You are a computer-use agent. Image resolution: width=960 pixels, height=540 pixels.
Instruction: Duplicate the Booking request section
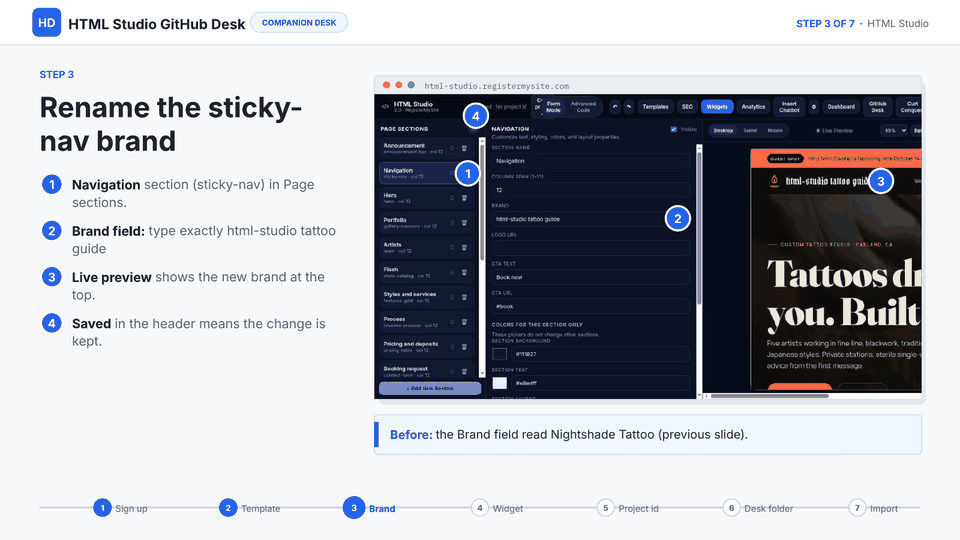[452, 372]
